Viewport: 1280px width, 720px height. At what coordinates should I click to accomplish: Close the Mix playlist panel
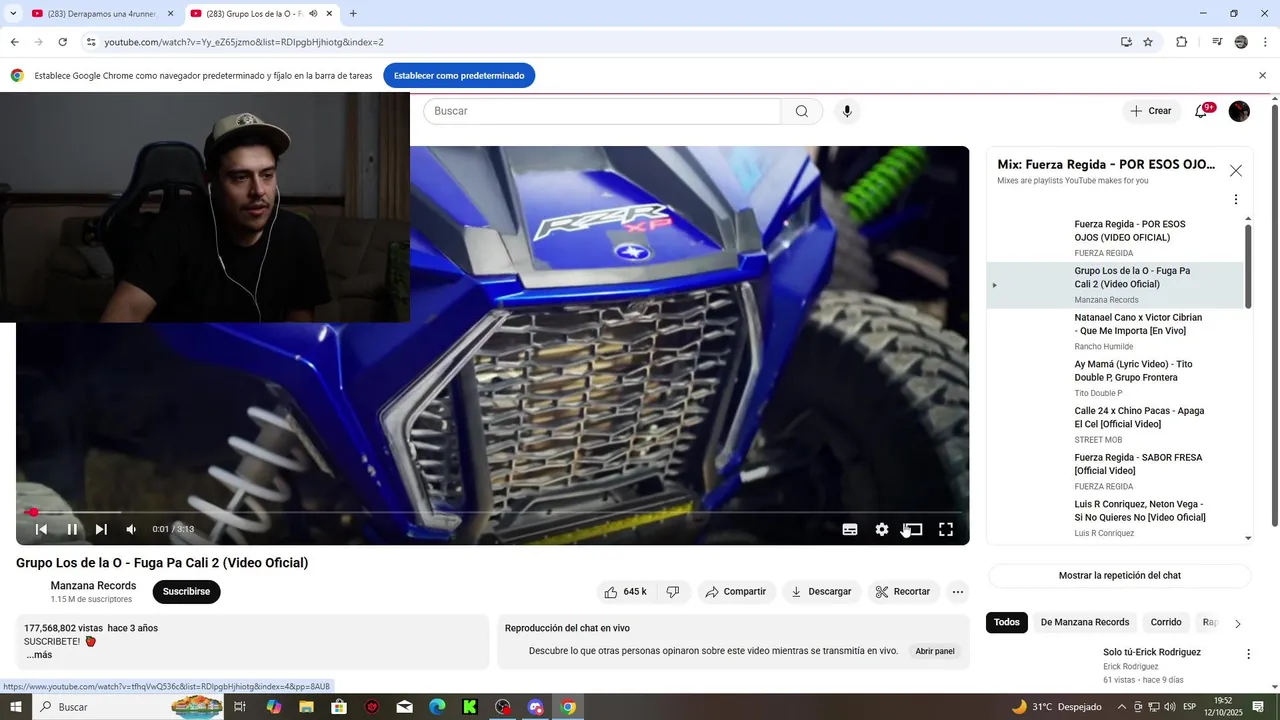[x=1236, y=171]
